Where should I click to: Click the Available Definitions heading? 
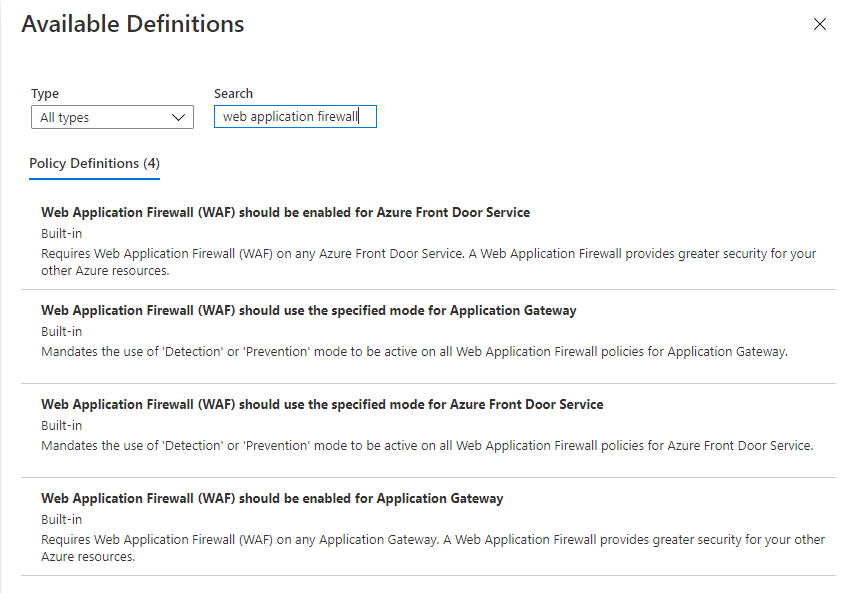(133, 24)
